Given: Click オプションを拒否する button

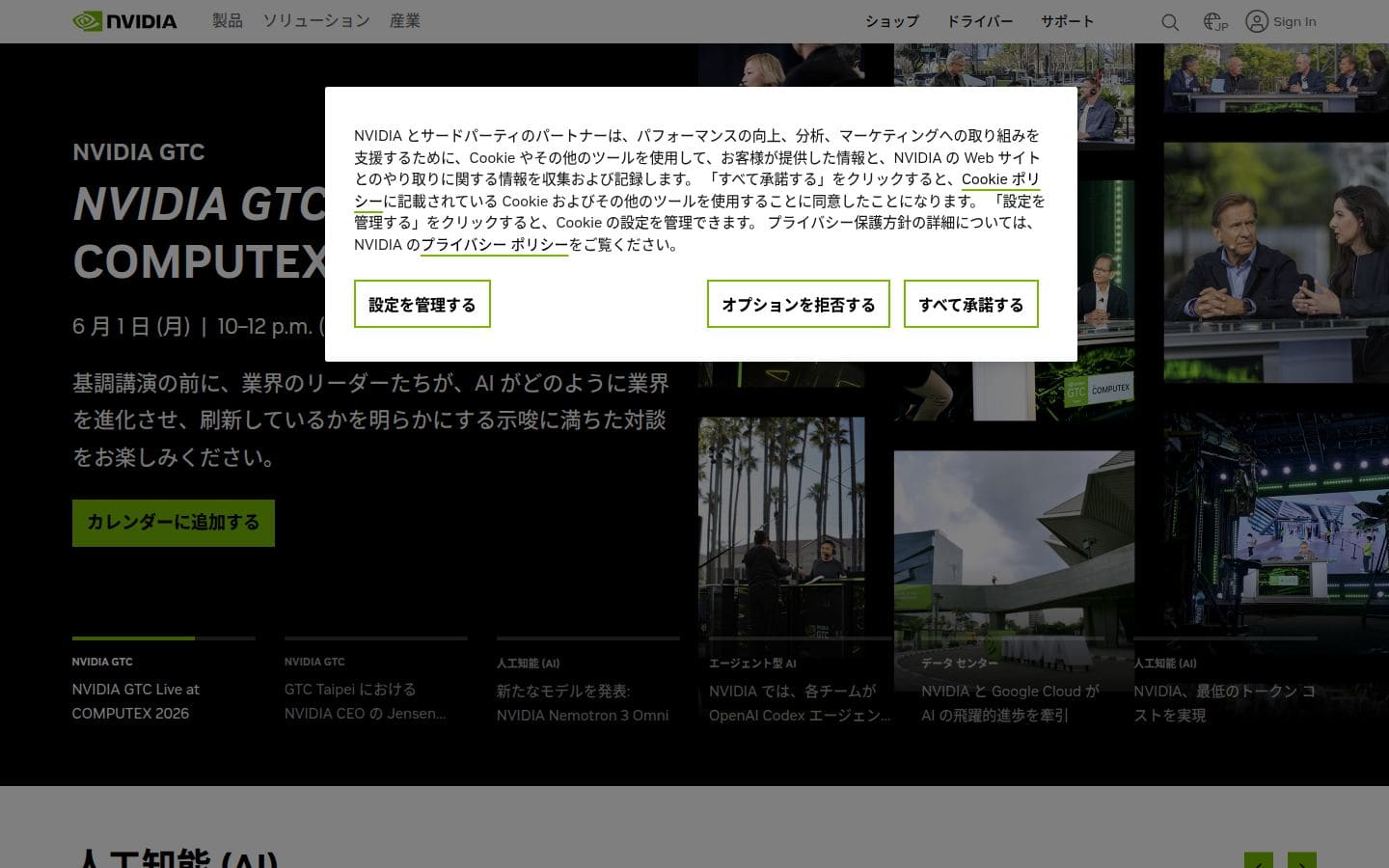Looking at the screenshot, I should click(799, 304).
